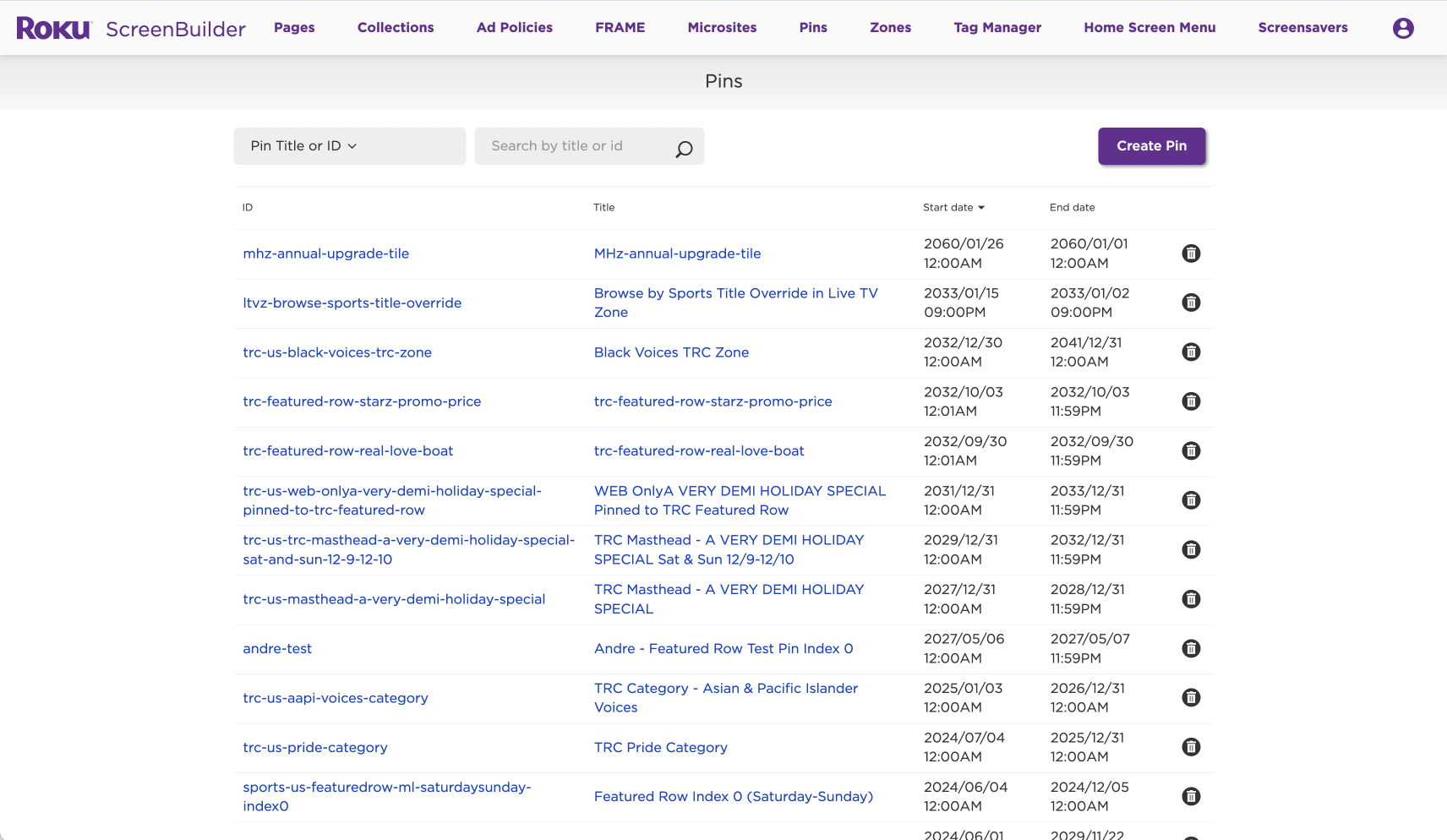Open trc-us-pride-category ID link

tap(315, 747)
